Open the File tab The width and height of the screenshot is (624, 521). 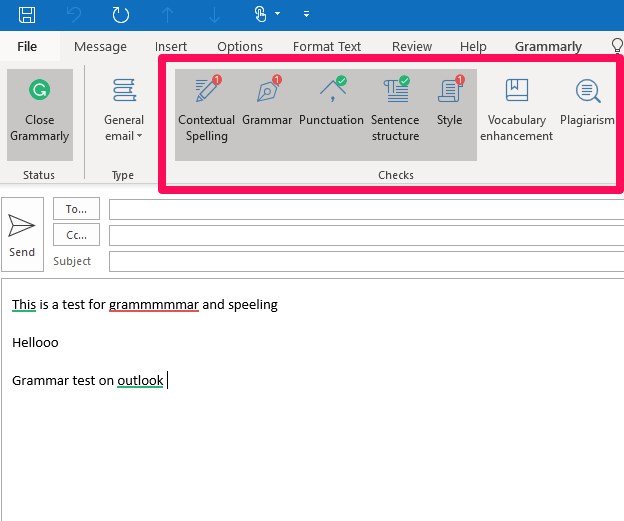tap(27, 47)
